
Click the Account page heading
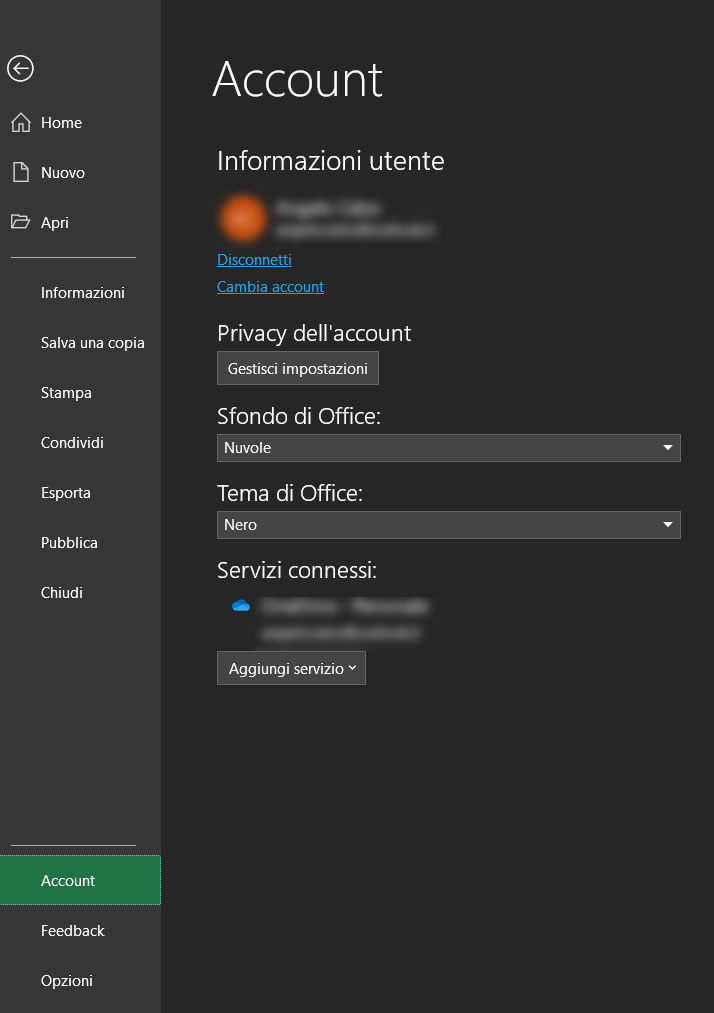pos(298,79)
